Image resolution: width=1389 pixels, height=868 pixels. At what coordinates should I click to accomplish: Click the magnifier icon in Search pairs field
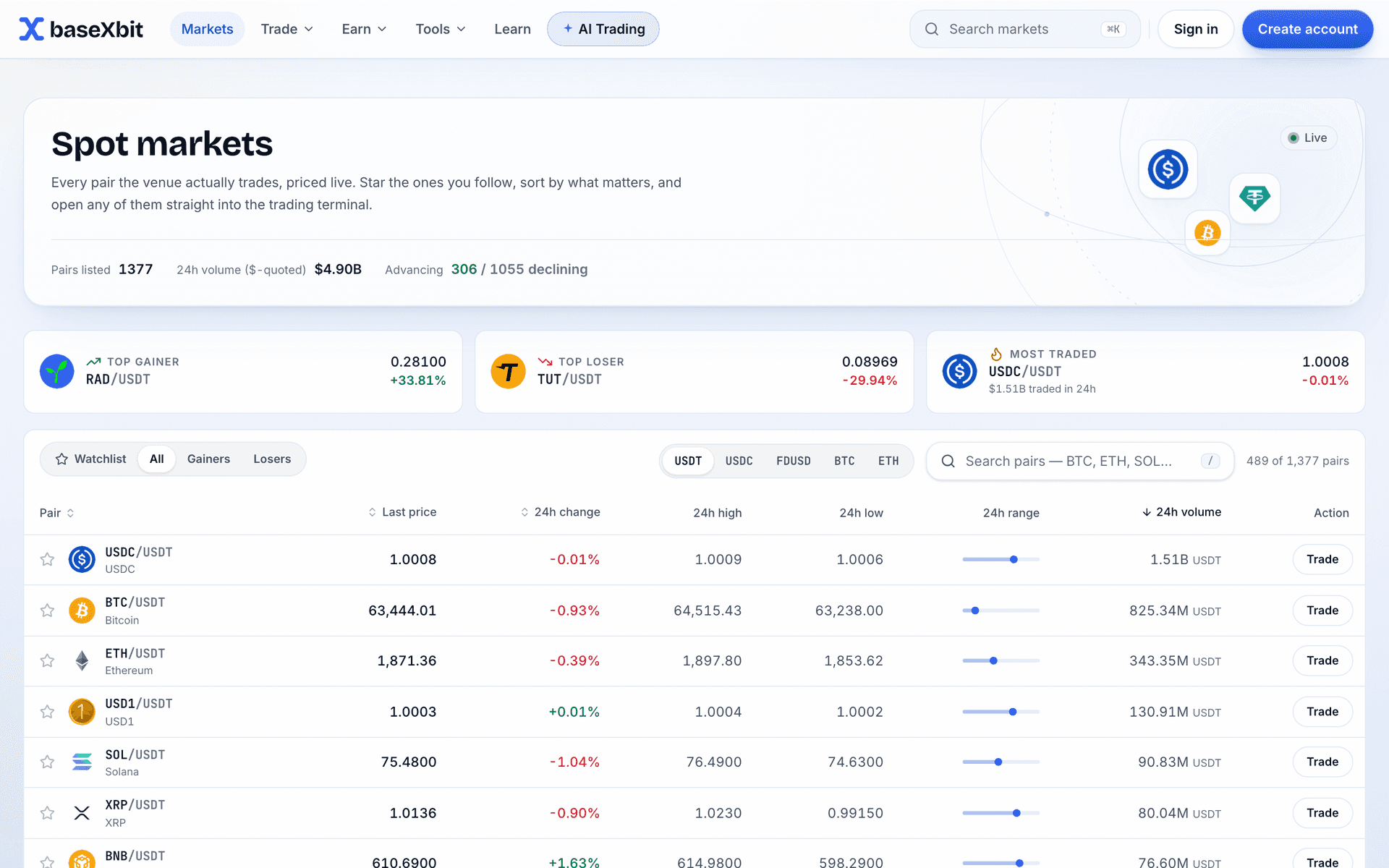point(948,461)
